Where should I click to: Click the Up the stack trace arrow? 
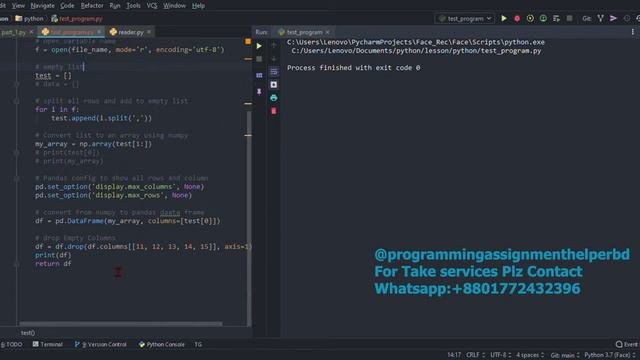coord(274,45)
